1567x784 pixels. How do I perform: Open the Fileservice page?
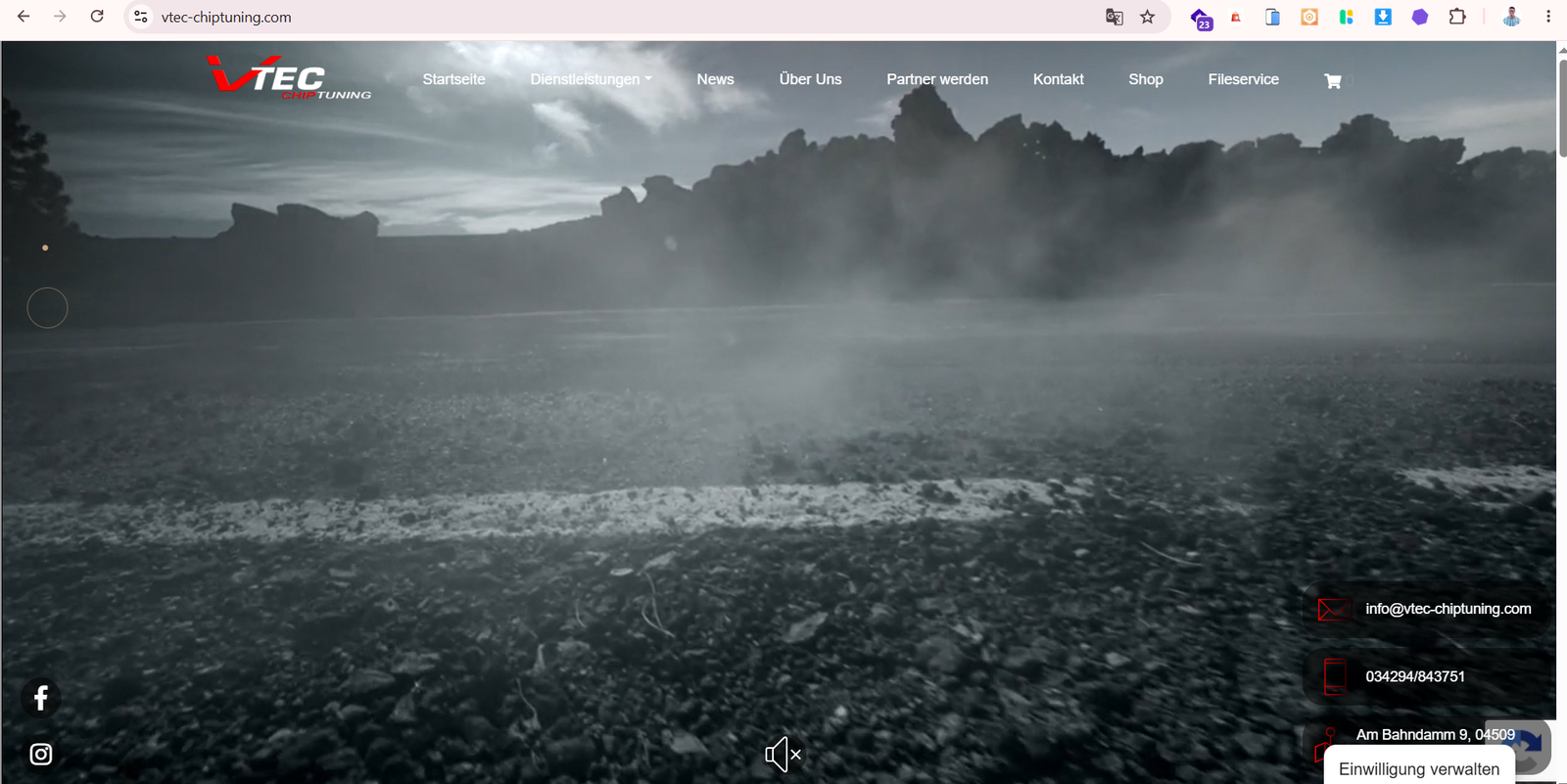point(1243,79)
